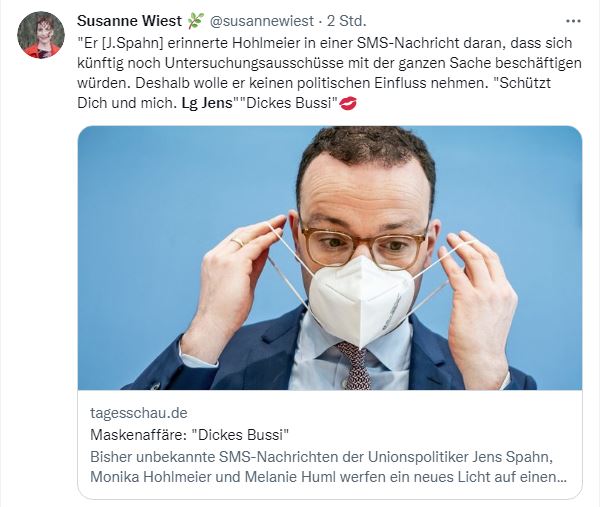Viewport: 602px width, 507px height.
Task: Click the gold ring on the hand
Action: [x=237, y=242]
